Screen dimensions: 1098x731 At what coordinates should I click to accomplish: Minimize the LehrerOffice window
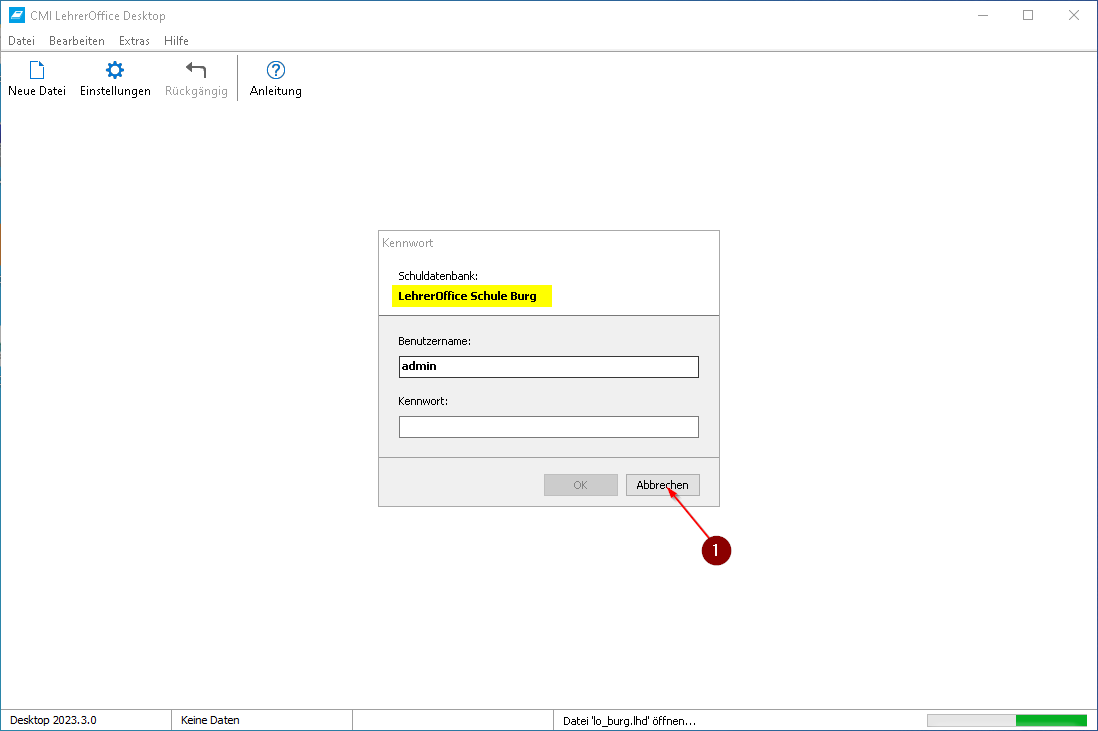coord(983,15)
